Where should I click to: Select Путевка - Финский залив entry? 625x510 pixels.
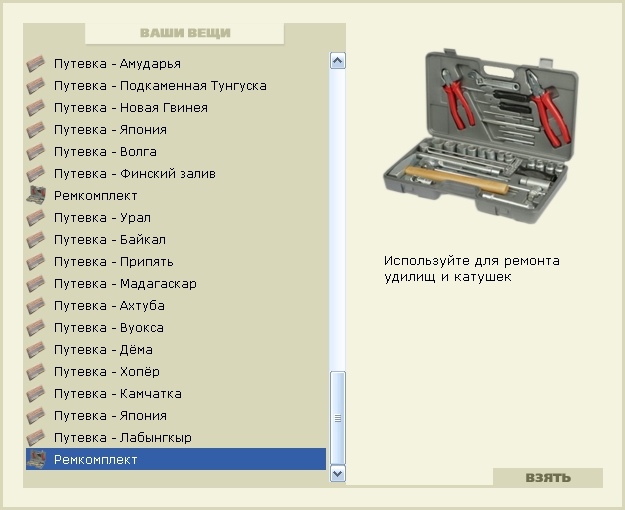click(x=134, y=174)
